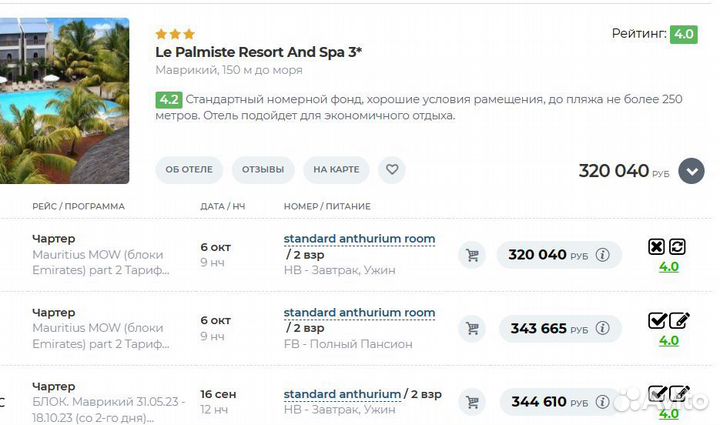
Task: Click the green 4.0 rating in the header
Action: pyautogui.click(x=684, y=34)
